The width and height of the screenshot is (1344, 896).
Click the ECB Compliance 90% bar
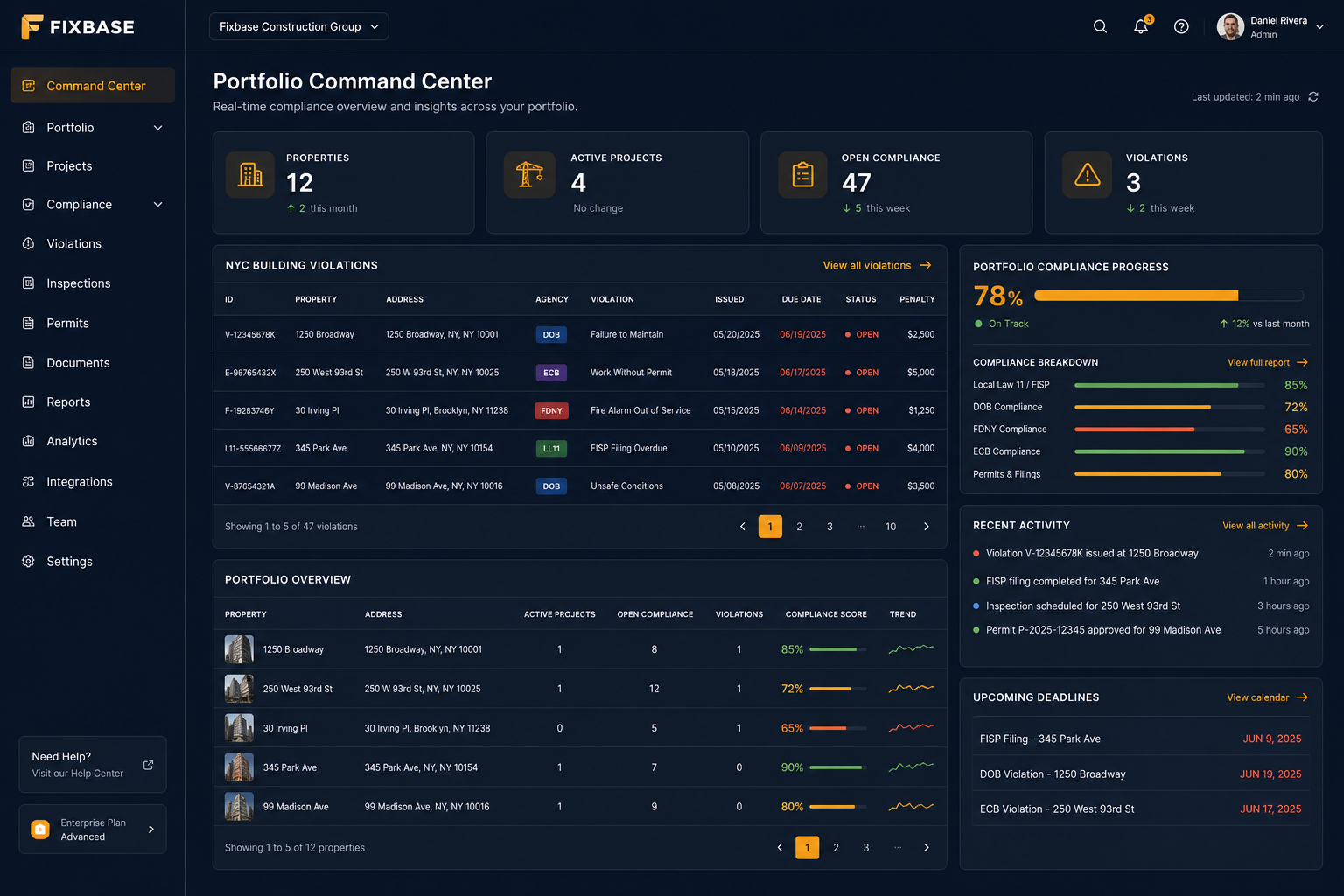tap(1170, 451)
